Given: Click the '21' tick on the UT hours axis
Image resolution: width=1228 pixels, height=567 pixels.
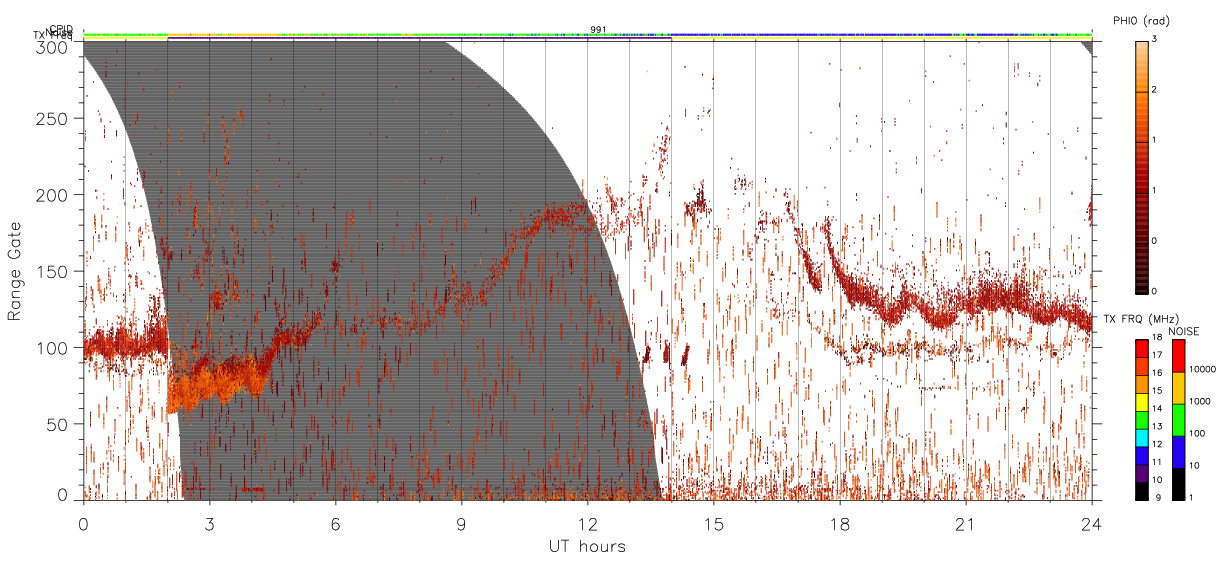Looking at the screenshot, I should (x=965, y=524).
